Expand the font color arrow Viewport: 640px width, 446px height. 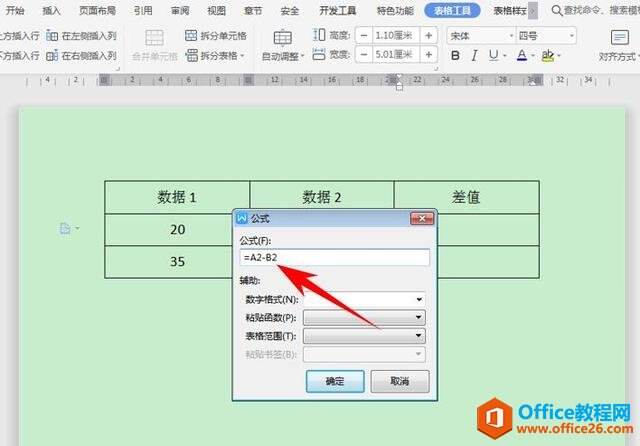pos(533,55)
